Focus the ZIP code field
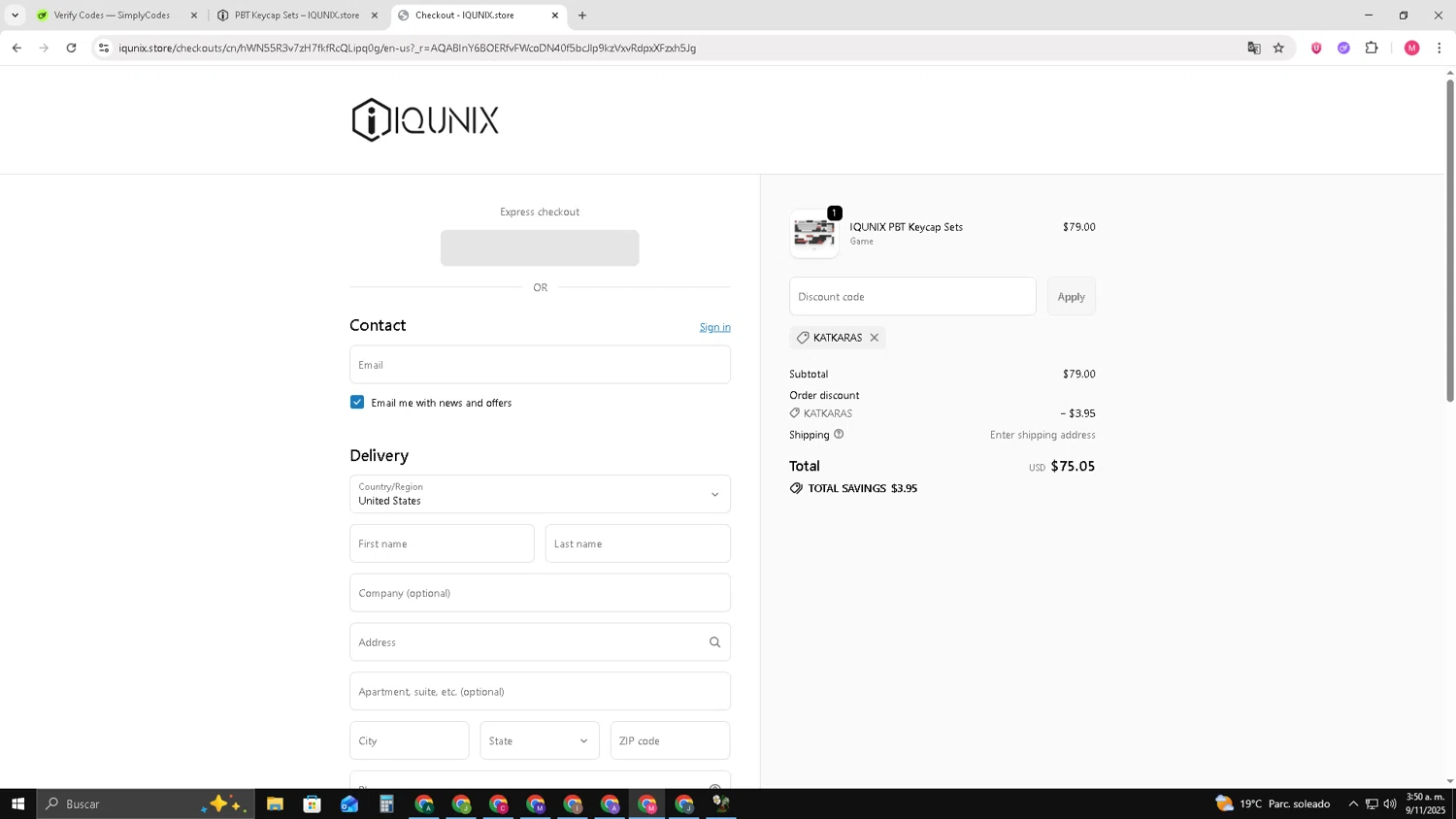The width and height of the screenshot is (1456, 819). 670,740
